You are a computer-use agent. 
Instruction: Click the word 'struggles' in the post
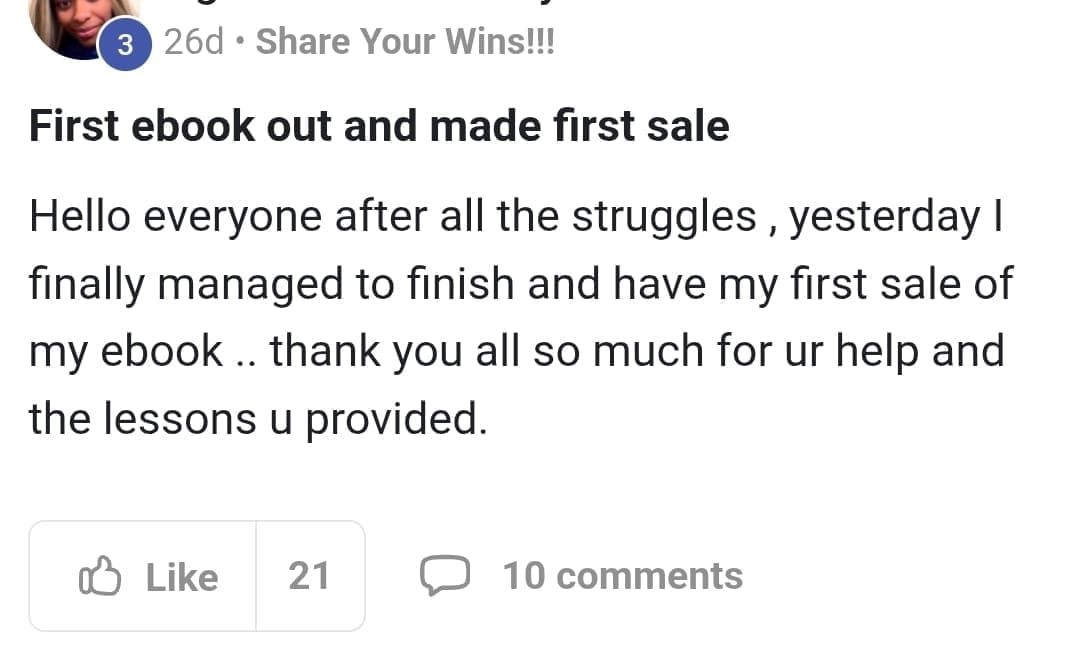coord(664,216)
